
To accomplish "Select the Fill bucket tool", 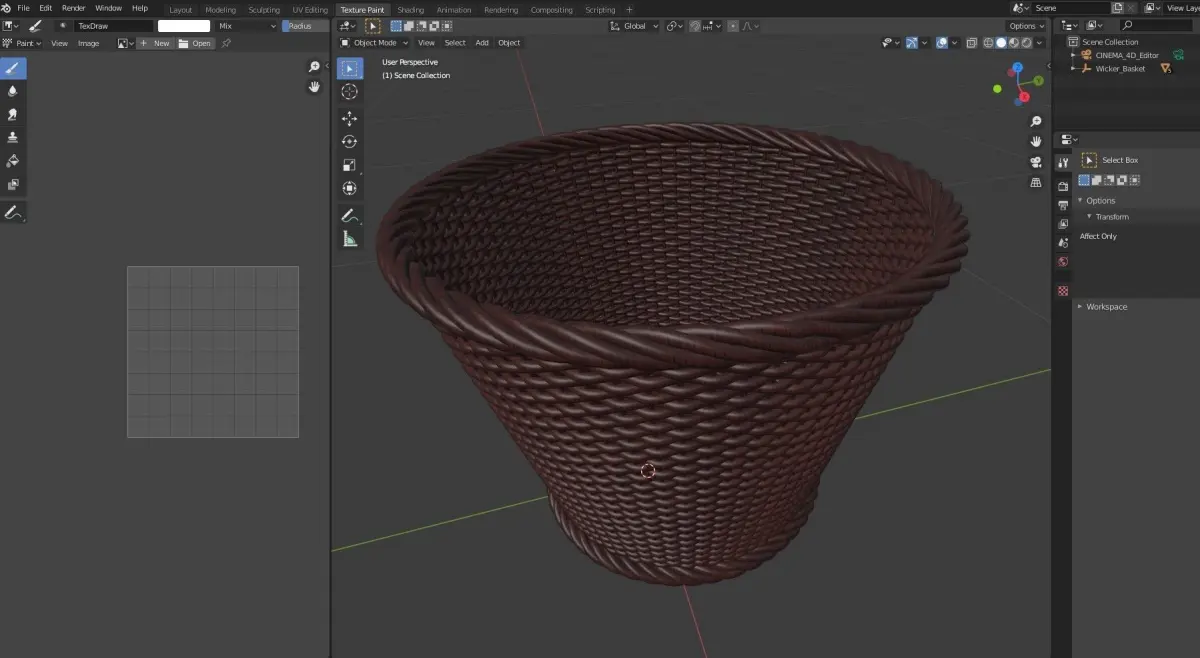I will [13, 161].
